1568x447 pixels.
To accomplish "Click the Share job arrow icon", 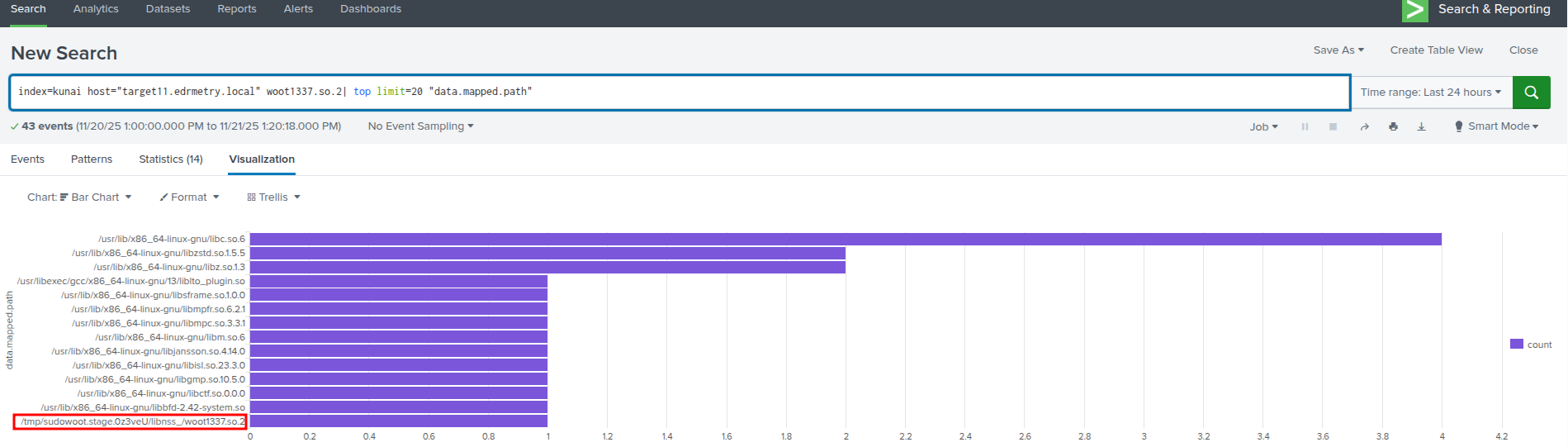I will click(1365, 127).
